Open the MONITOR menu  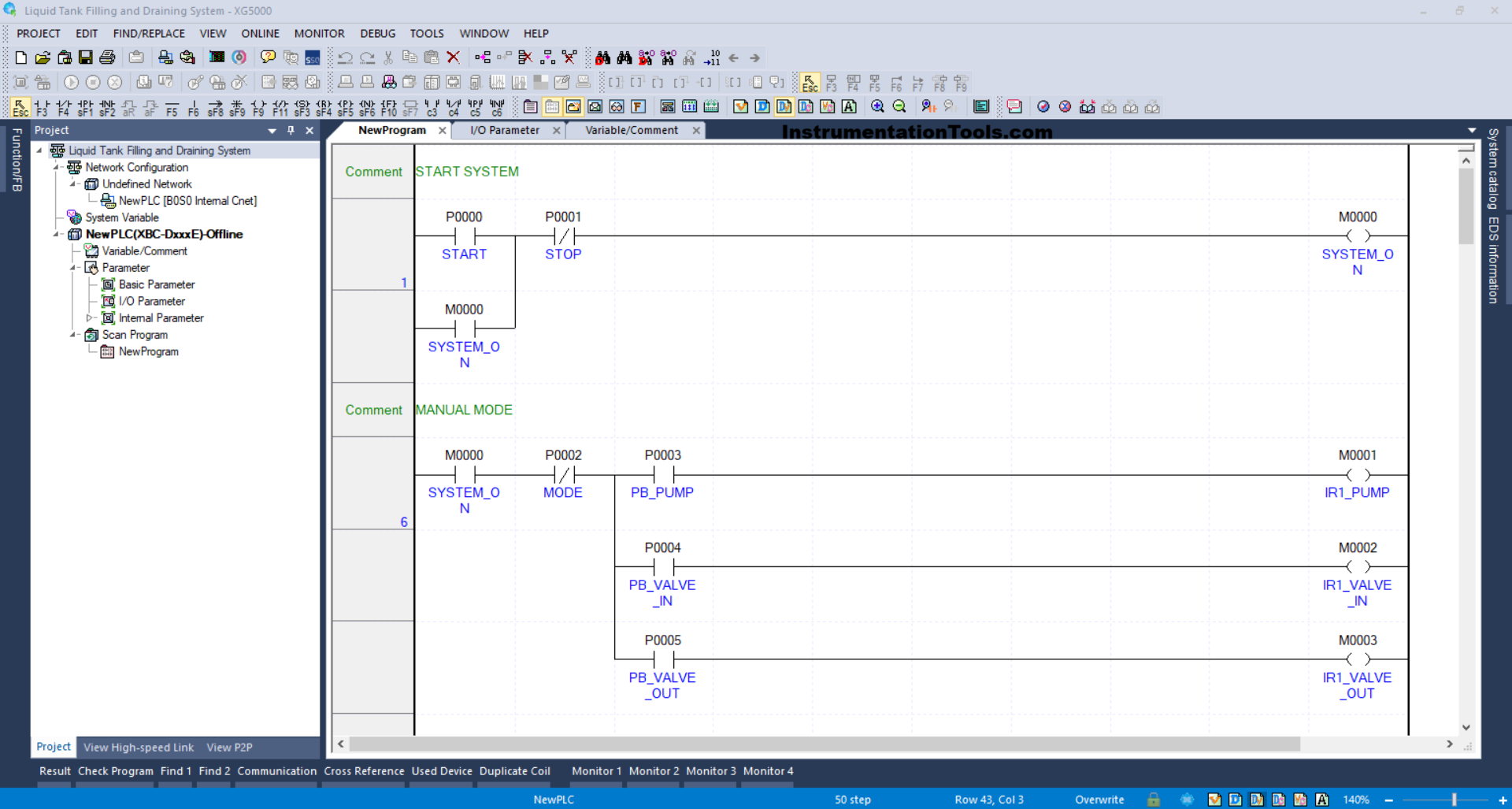[x=319, y=34]
